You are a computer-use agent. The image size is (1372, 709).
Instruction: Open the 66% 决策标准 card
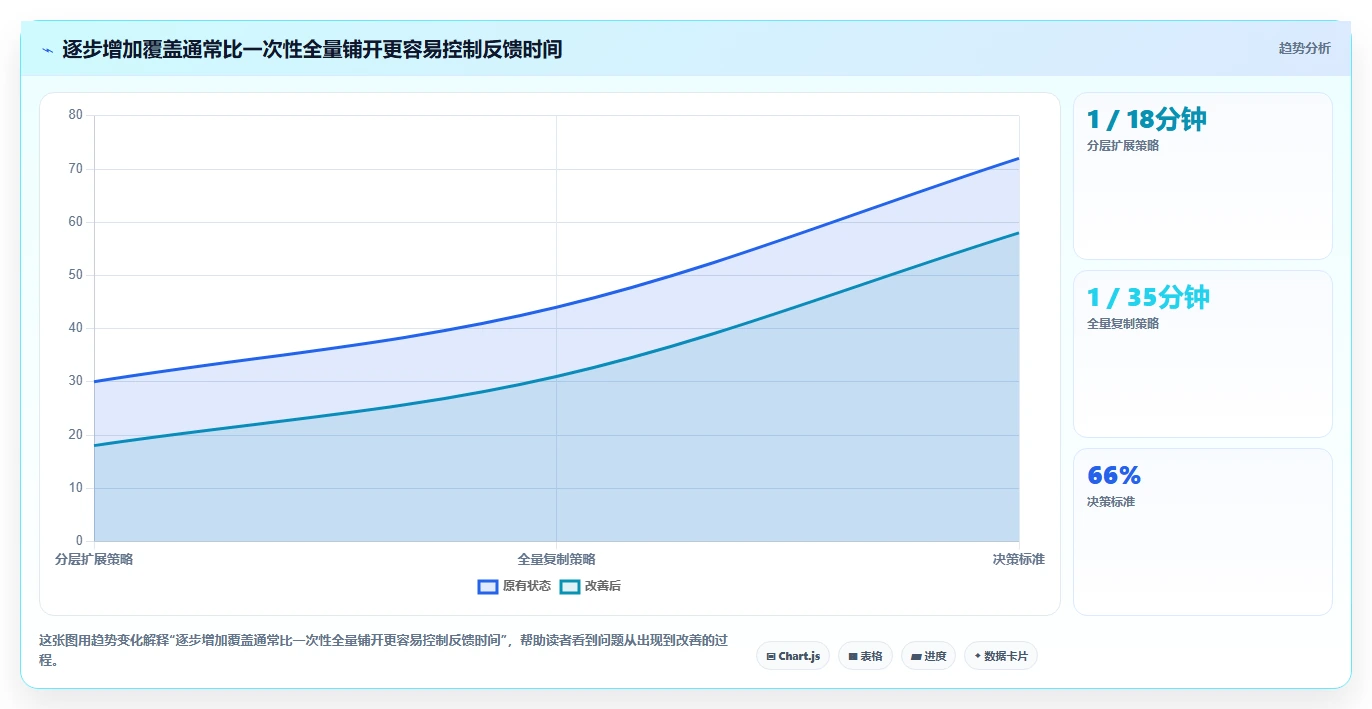tap(1203, 532)
